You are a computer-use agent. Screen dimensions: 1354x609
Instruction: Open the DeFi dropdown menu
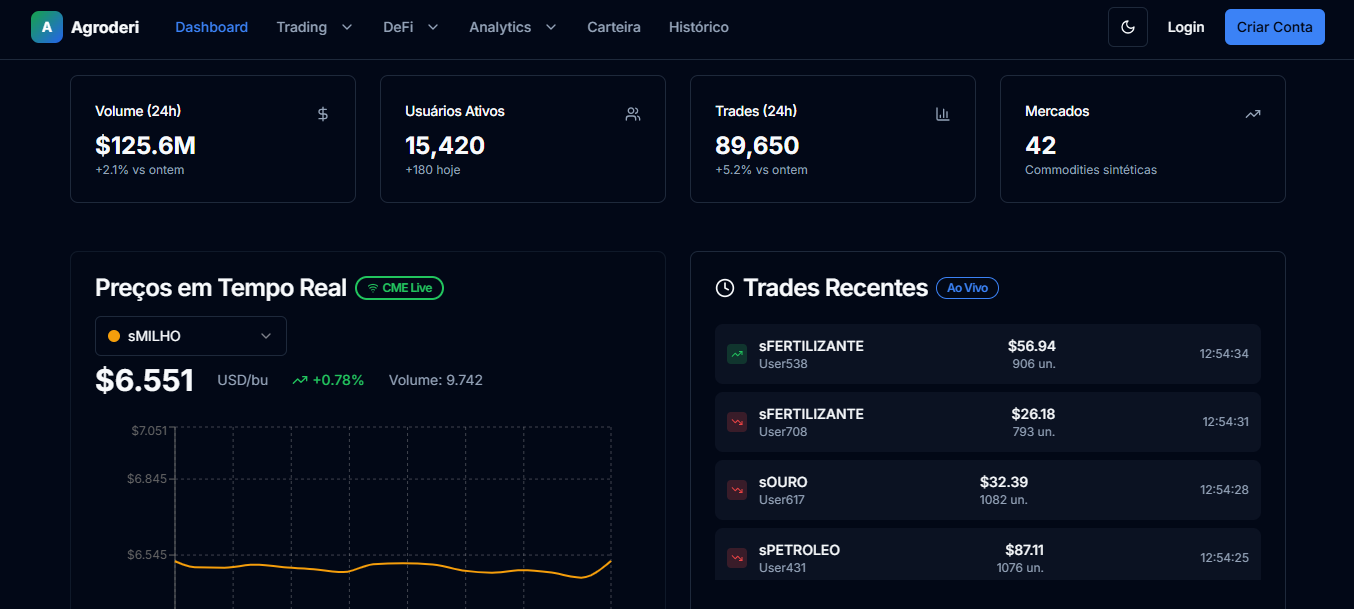(x=410, y=27)
